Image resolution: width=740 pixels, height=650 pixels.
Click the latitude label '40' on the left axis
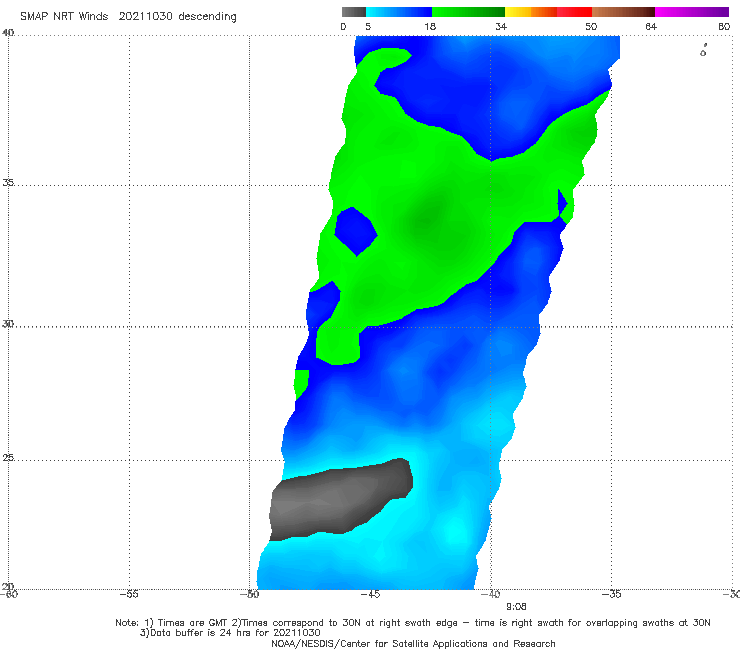click(x=8, y=33)
